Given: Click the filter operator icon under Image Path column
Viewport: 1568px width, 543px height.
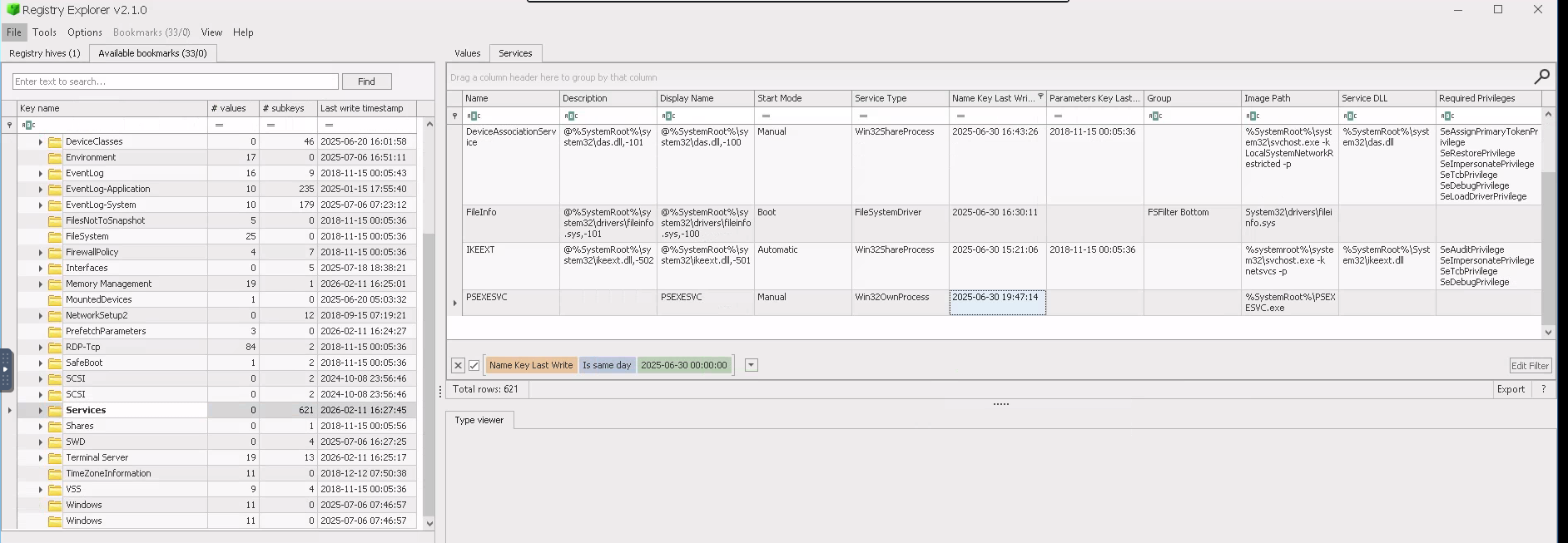Looking at the screenshot, I should [x=1253, y=116].
